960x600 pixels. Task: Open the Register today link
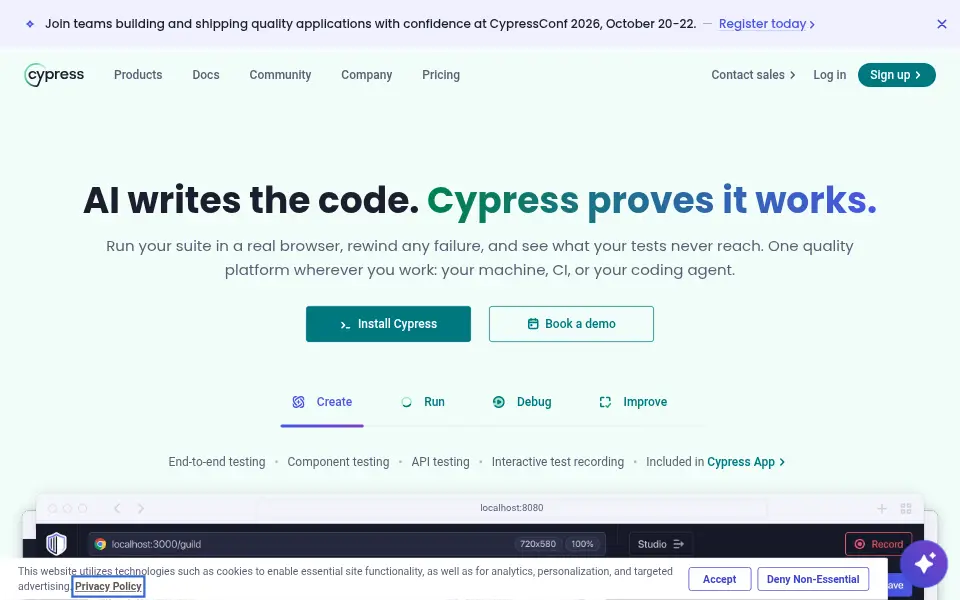click(x=767, y=24)
